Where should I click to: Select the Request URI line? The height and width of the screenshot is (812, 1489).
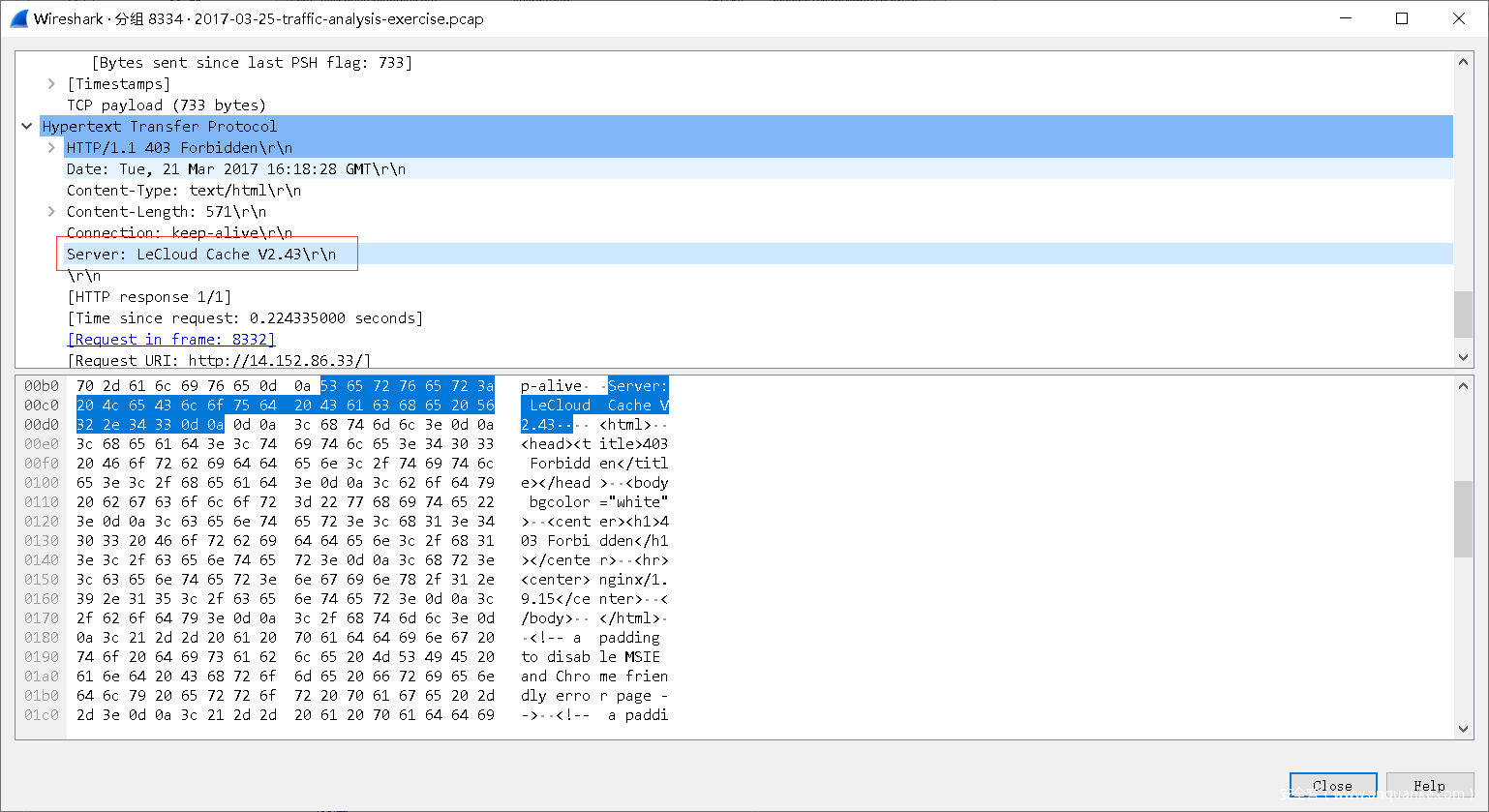(219, 361)
